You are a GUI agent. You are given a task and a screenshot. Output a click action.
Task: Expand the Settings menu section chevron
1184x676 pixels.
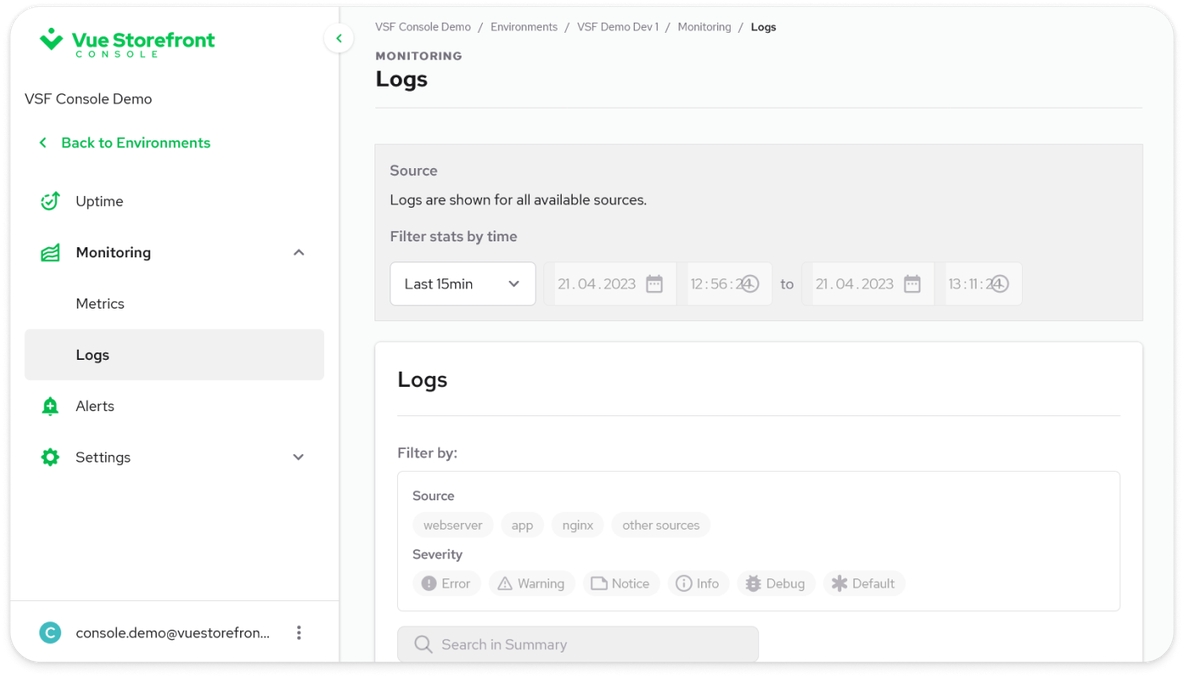[x=299, y=457]
